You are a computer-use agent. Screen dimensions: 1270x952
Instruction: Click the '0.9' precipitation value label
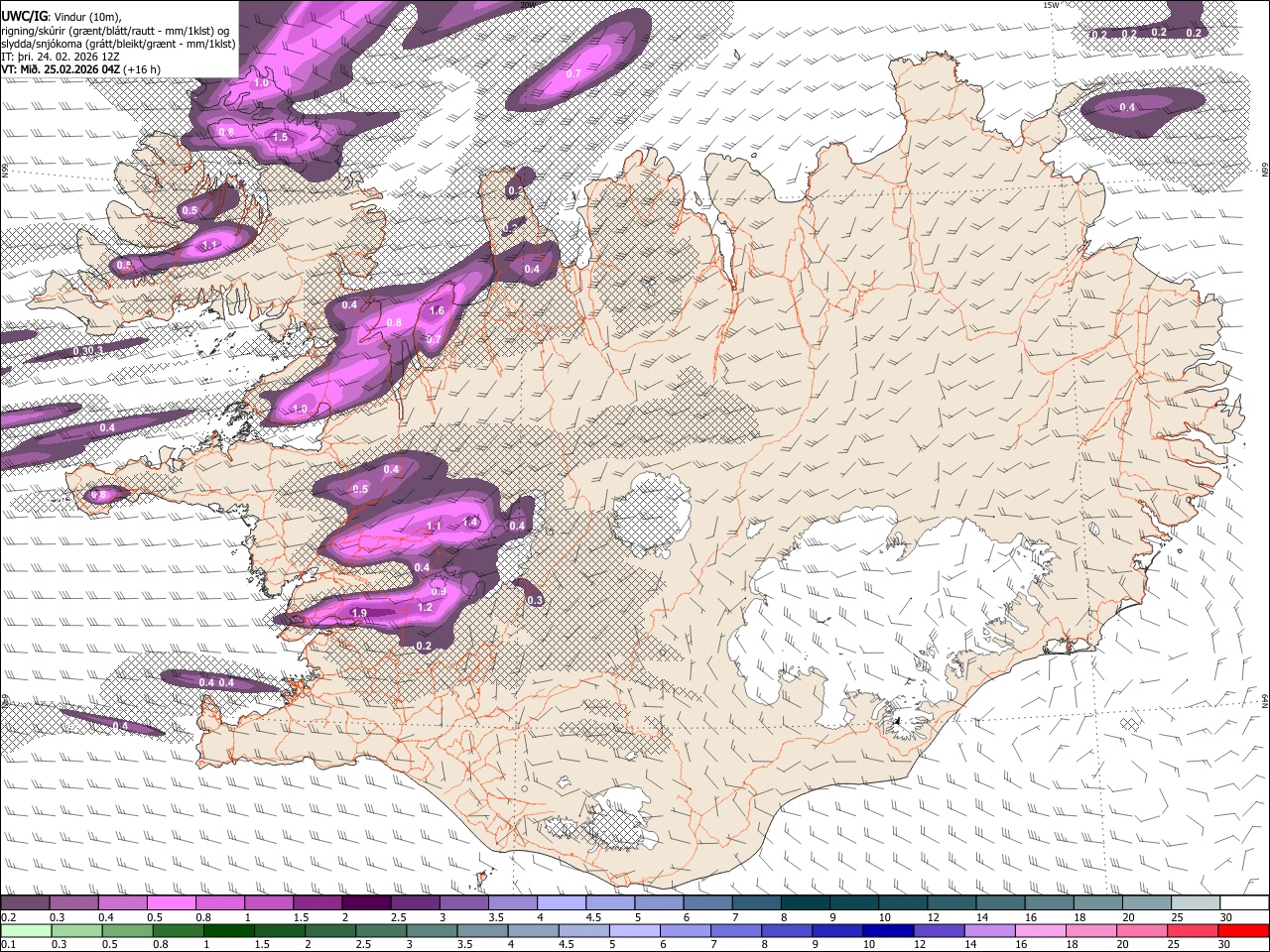(x=439, y=591)
